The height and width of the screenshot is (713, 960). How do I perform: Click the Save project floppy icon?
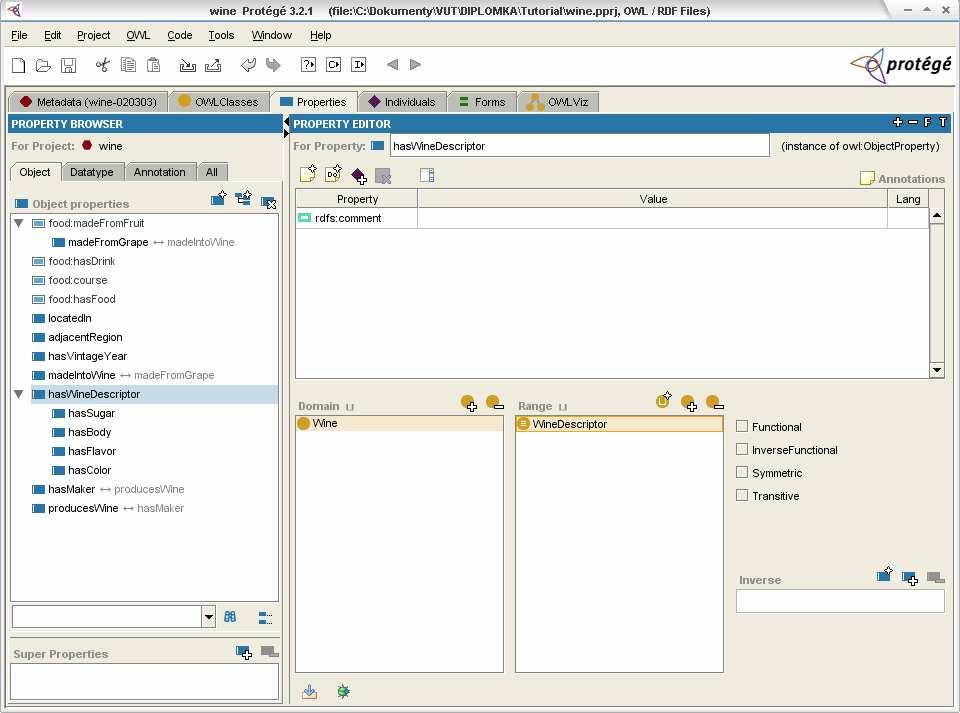pyautogui.click(x=68, y=65)
